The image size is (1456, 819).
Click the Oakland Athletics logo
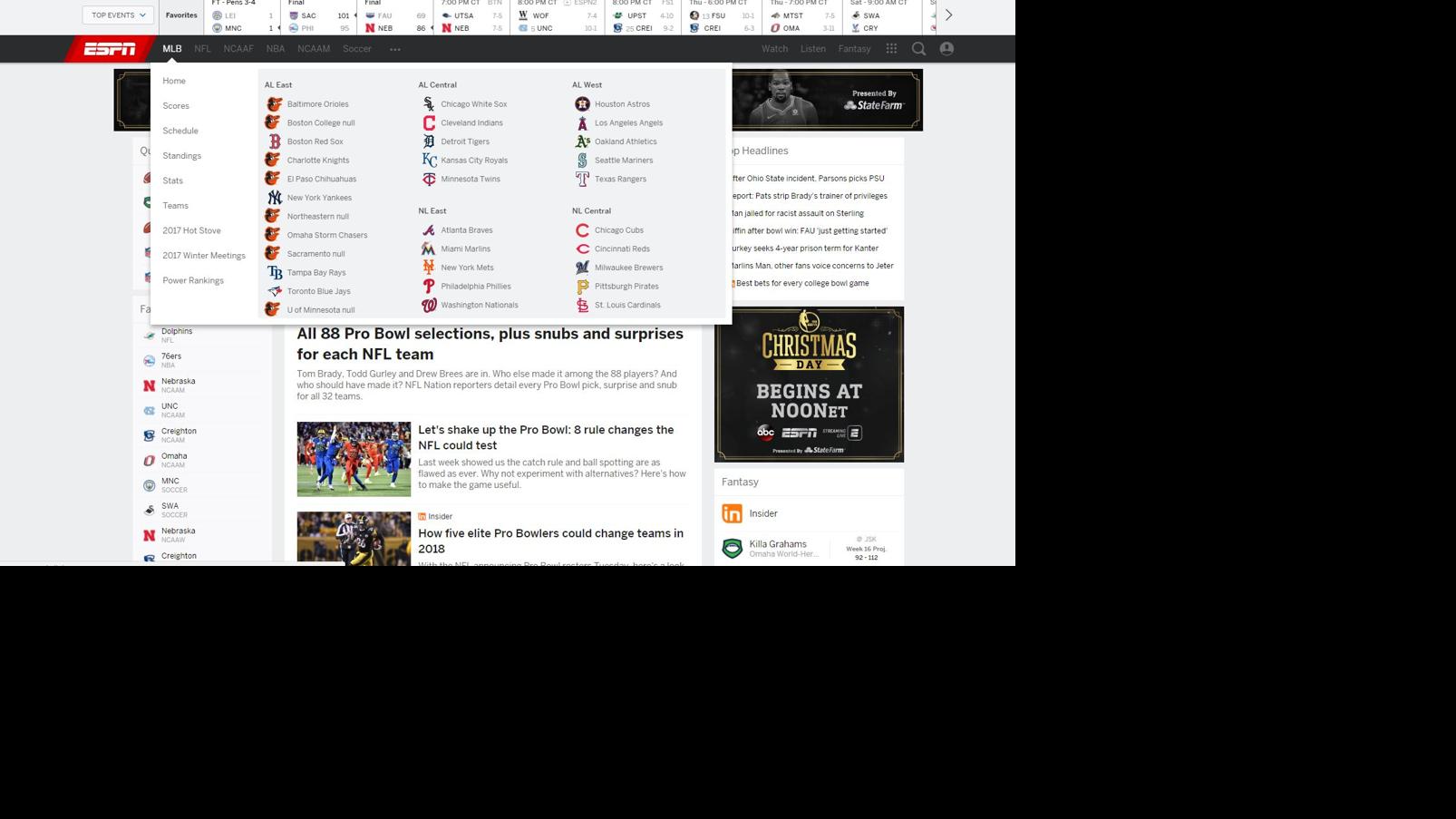[x=582, y=141]
